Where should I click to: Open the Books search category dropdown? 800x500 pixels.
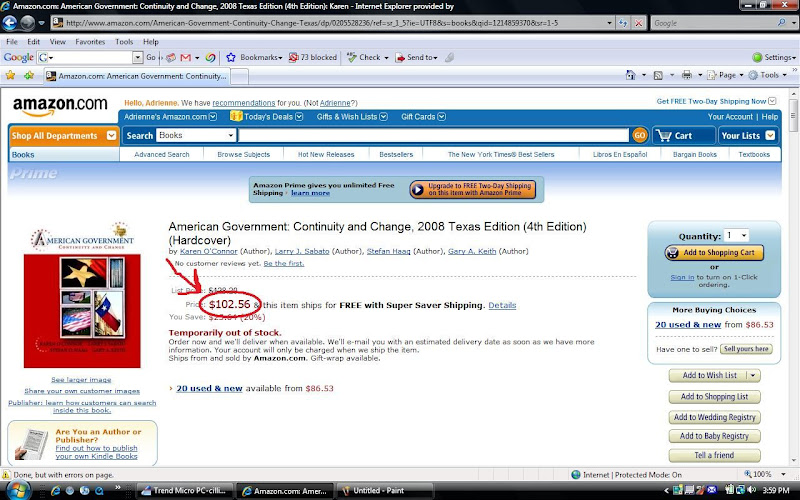point(196,135)
